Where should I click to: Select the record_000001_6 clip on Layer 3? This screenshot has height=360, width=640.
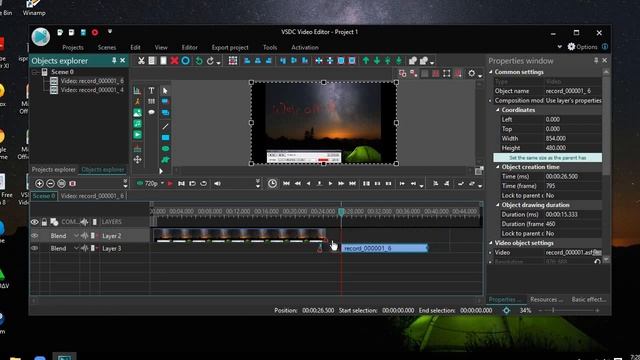(x=384, y=248)
